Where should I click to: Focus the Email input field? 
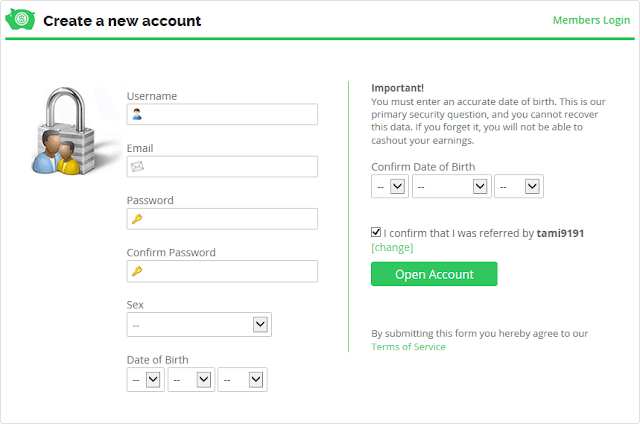[x=222, y=166]
